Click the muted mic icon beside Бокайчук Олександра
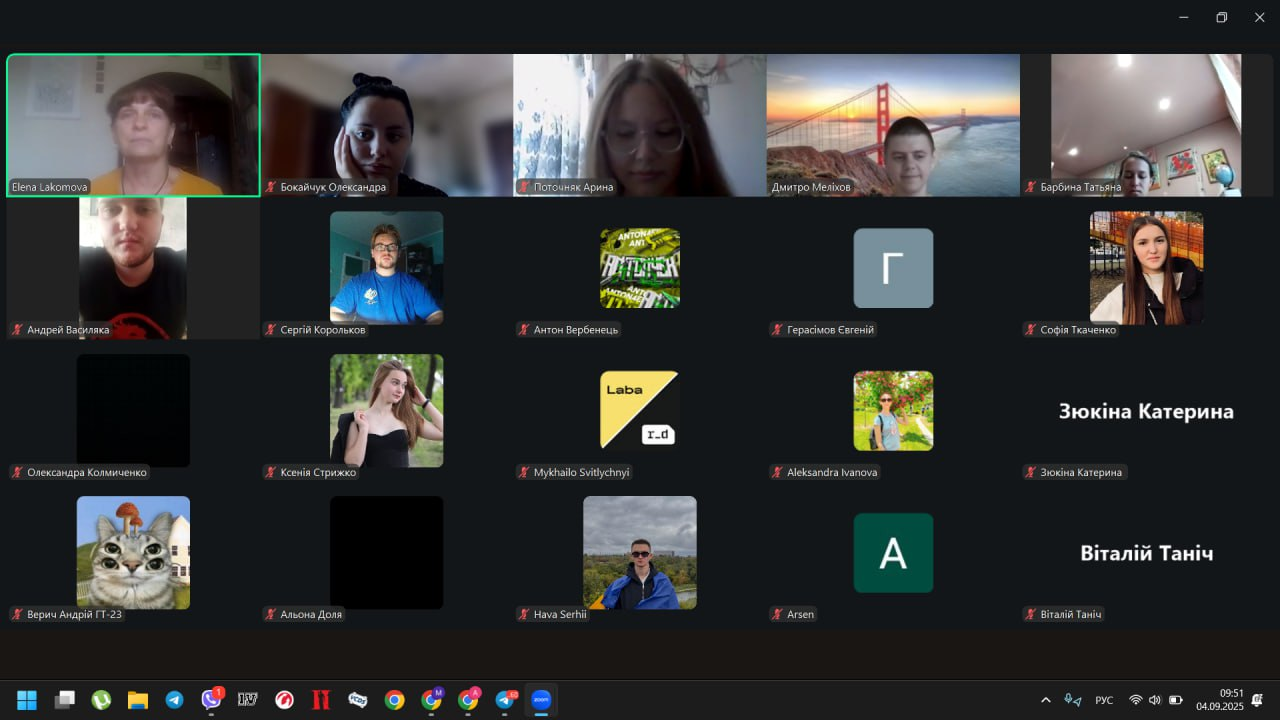 pos(271,187)
